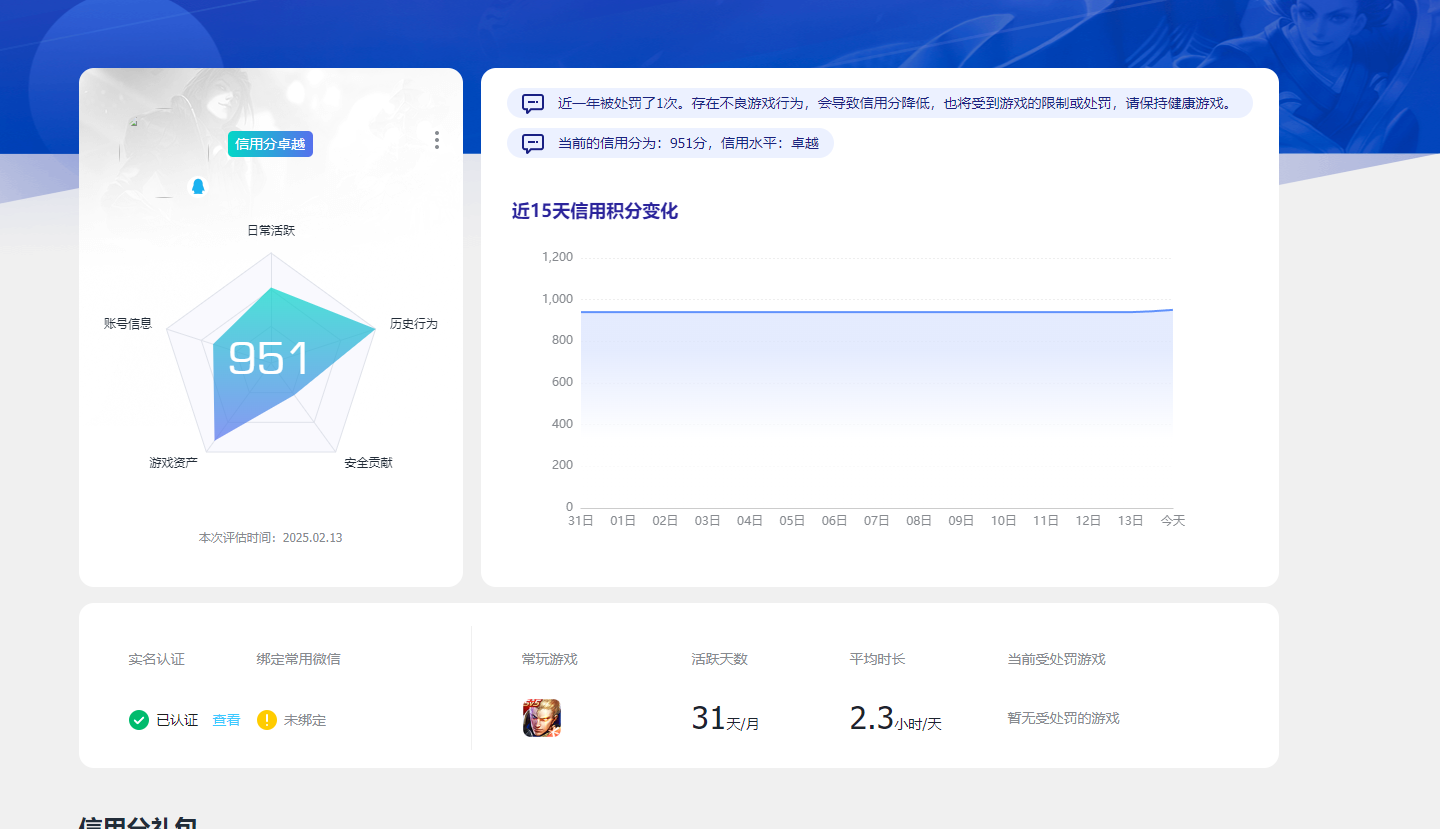The height and width of the screenshot is (829, 1440).
Task: Click the 近一年被处罚了1次 notice banner
Action: click(880, 103)
